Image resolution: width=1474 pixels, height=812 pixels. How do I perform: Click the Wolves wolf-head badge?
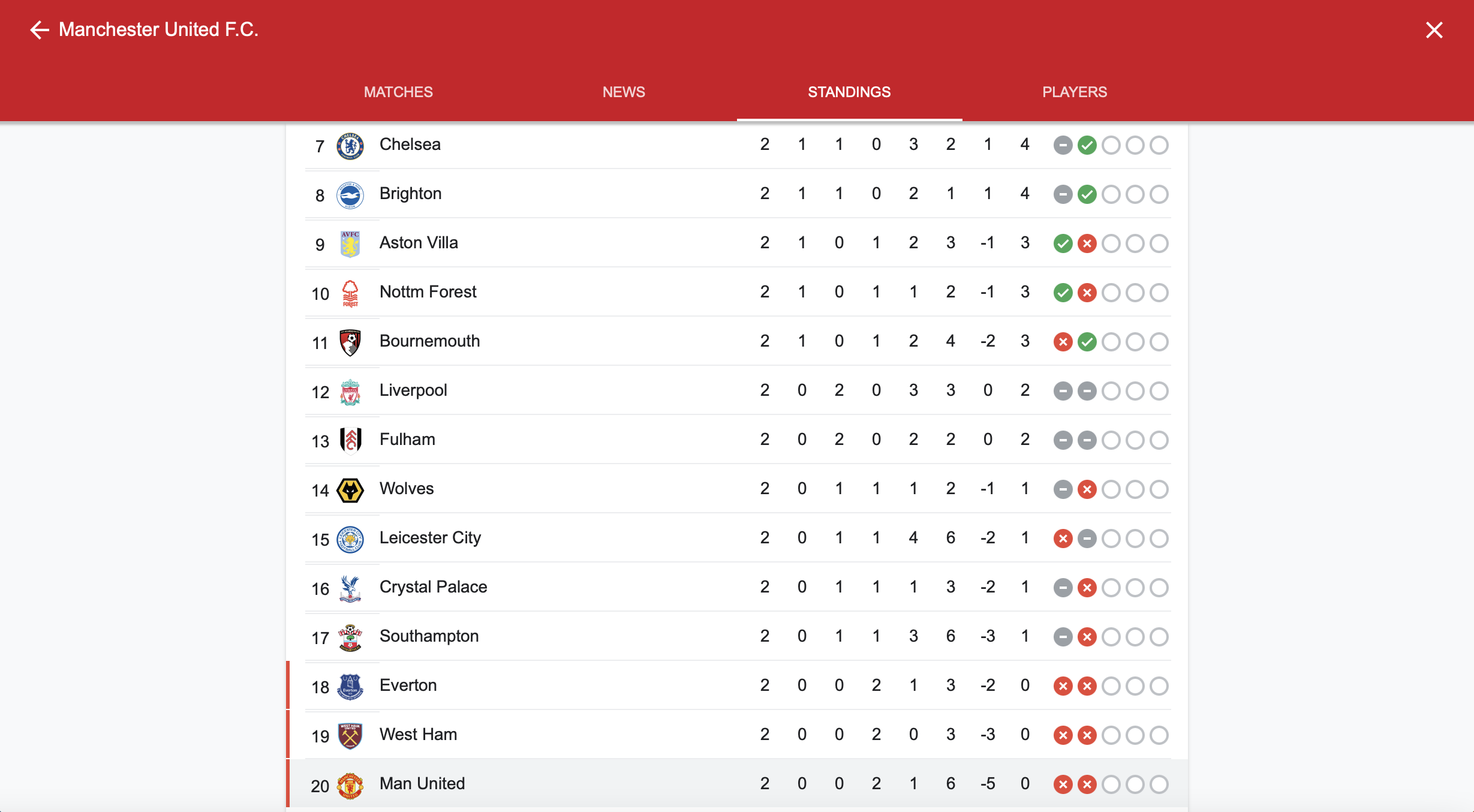coord(350,490)
